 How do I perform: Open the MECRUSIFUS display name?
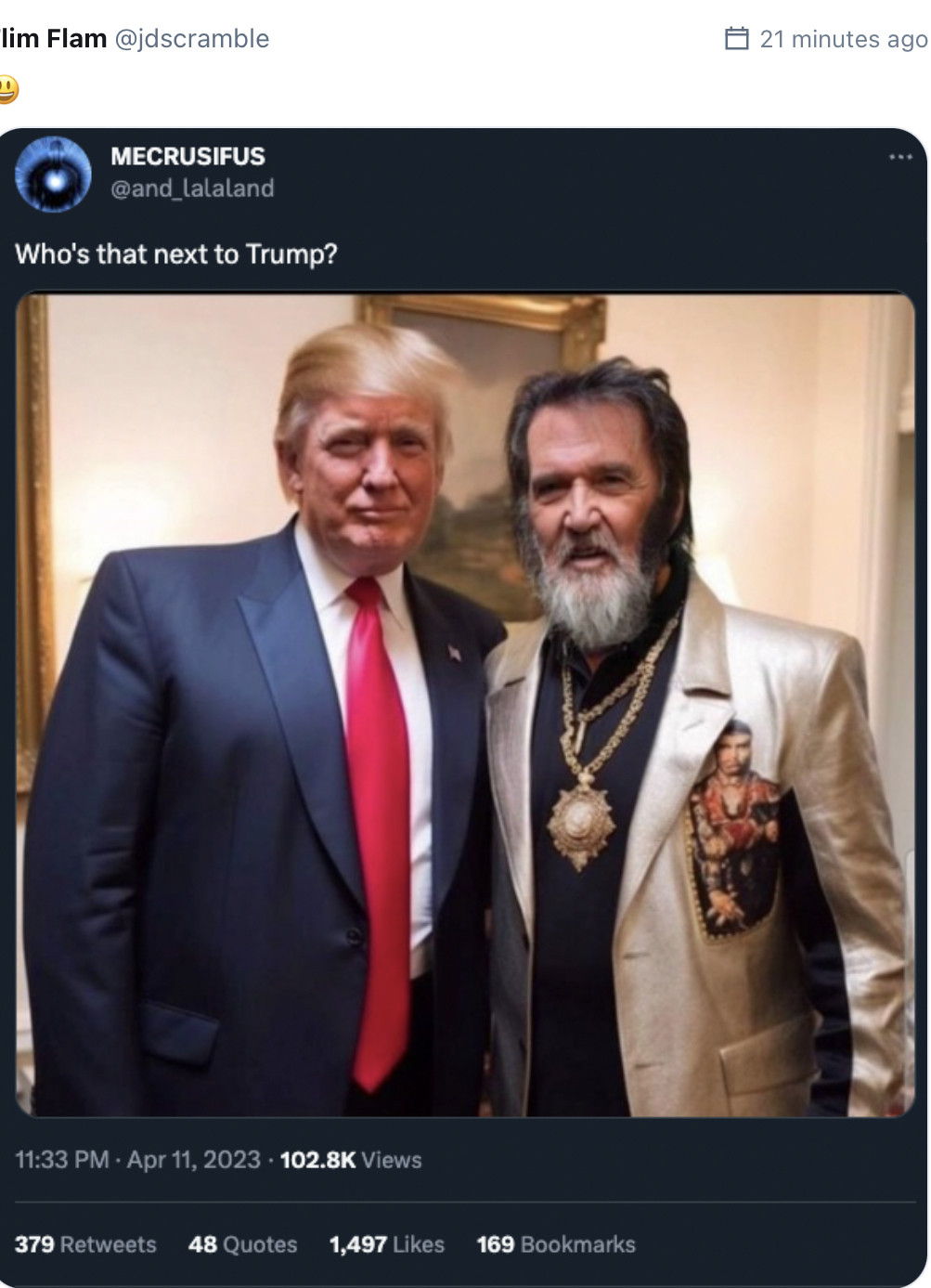pyautogui.click(x=187, y=156)
